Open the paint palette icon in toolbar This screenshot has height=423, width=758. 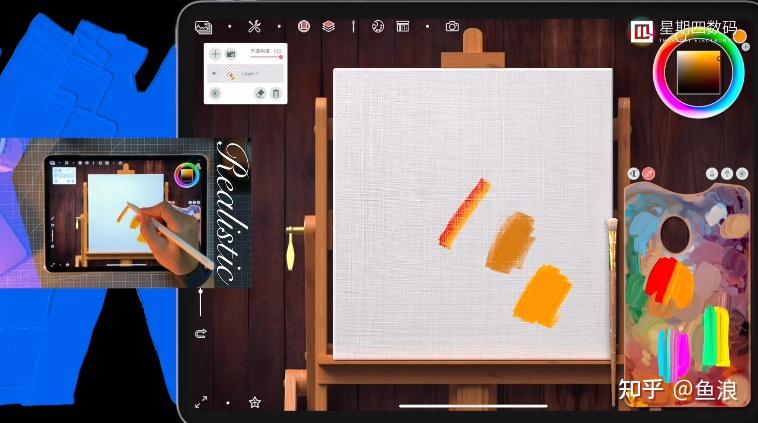point(378,27)
